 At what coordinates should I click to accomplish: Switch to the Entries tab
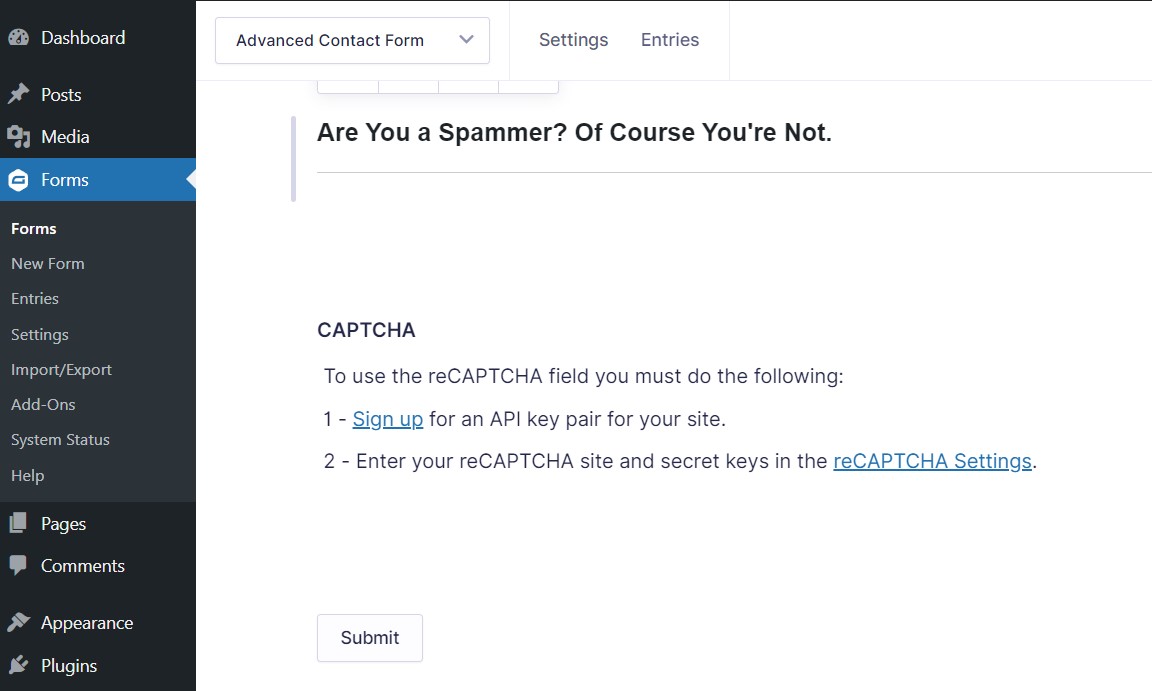point(669,39)
